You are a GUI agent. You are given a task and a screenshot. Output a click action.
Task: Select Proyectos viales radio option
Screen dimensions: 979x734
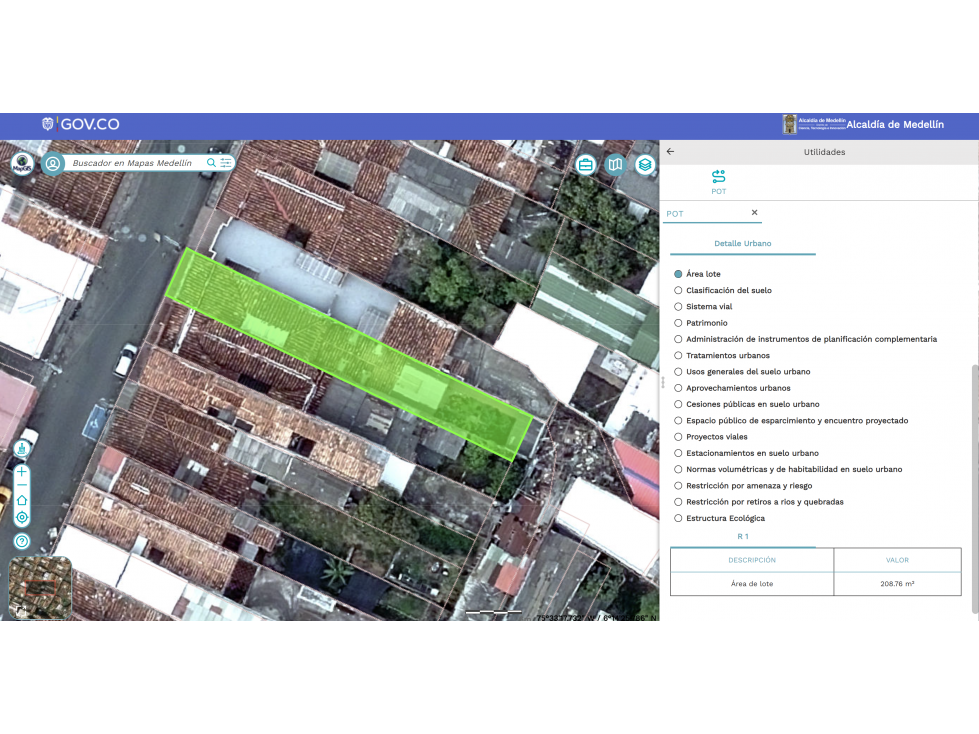[x=678, y=437]
